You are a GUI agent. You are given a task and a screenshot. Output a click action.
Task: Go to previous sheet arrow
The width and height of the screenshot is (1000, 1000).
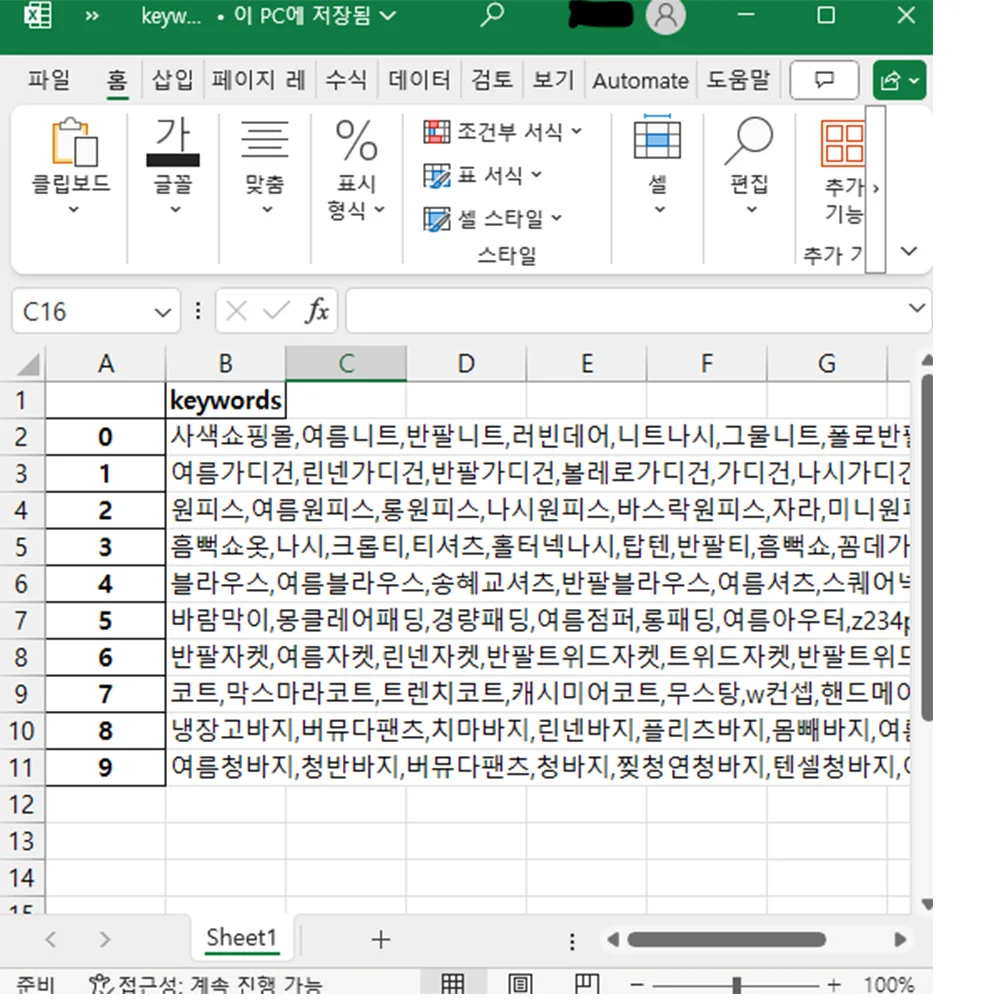click(51, 939)
